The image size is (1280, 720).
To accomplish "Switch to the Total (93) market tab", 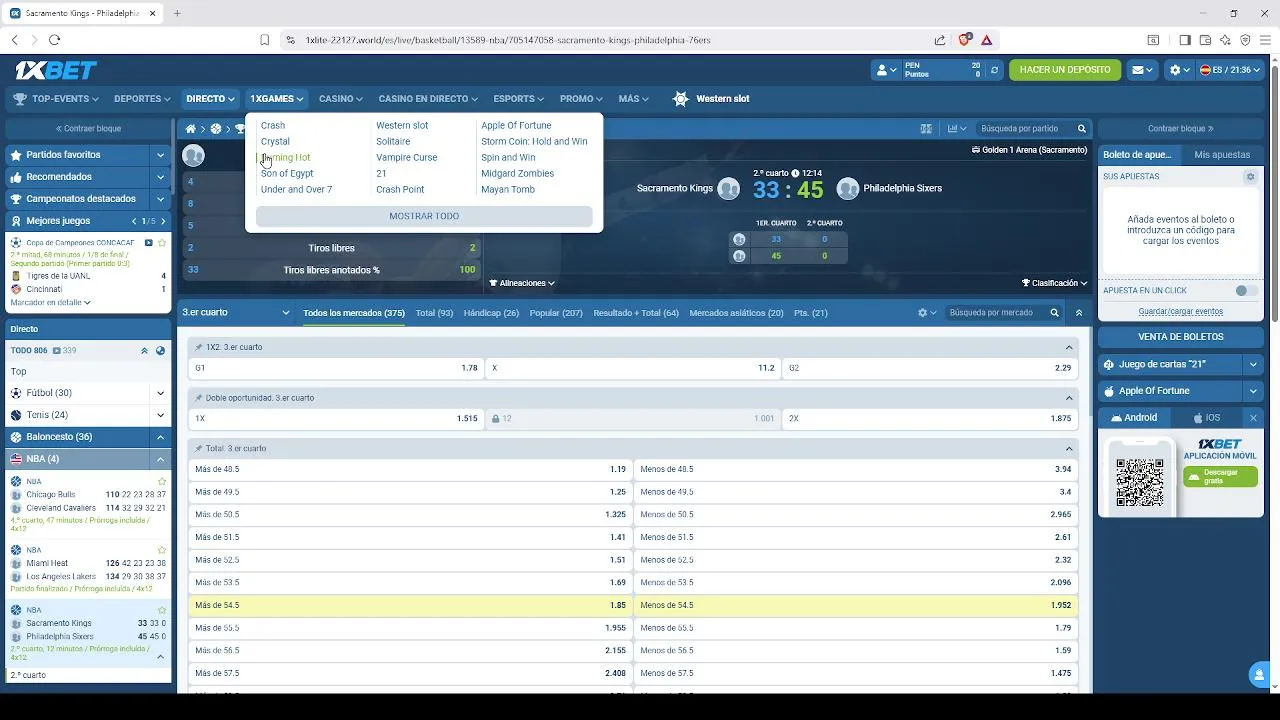I will pos(434,313).
